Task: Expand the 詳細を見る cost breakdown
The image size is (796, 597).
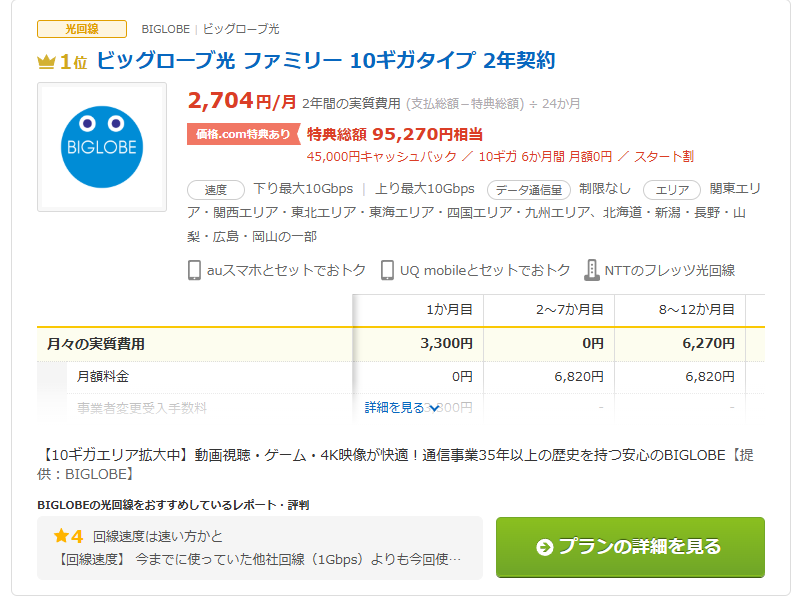Action: pos(402,408)
